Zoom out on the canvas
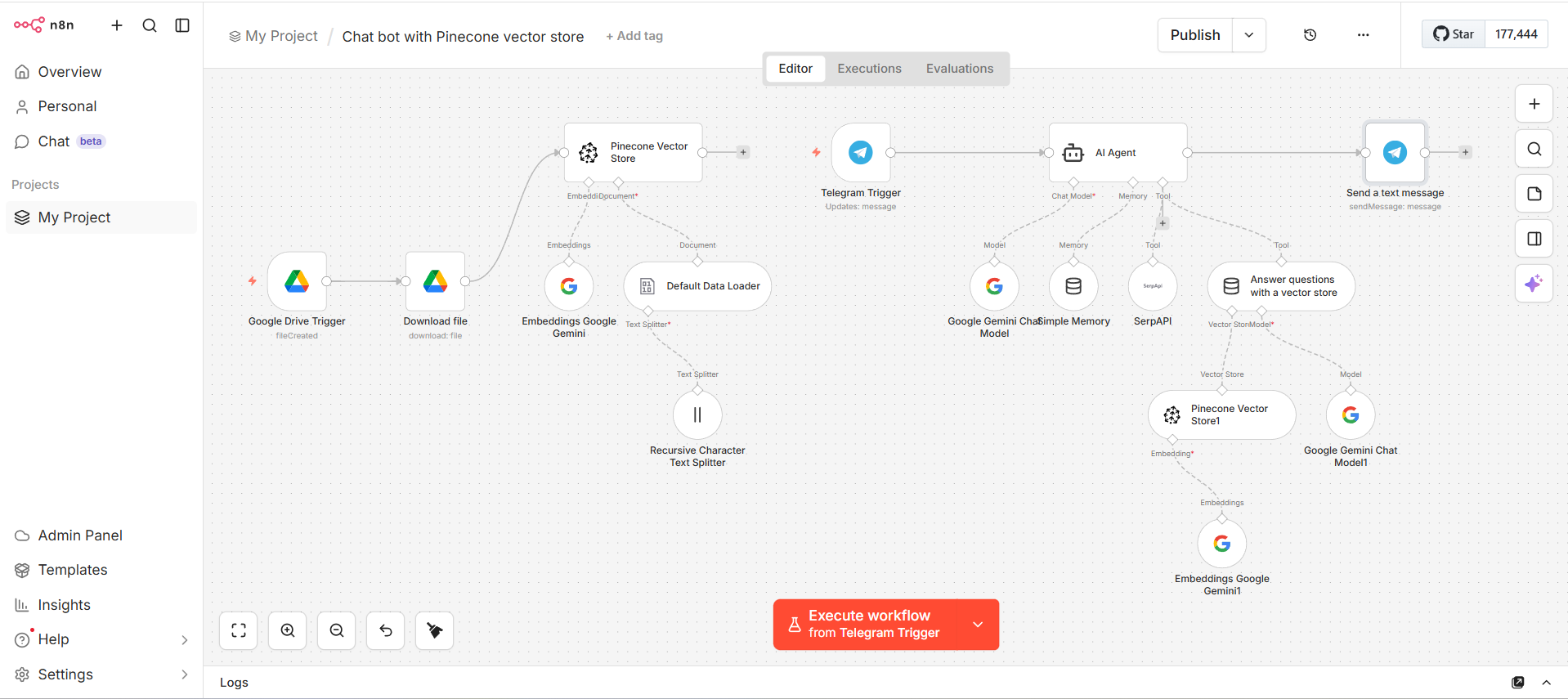Screen dimensions: 1568x699 (x=337, y=630)
